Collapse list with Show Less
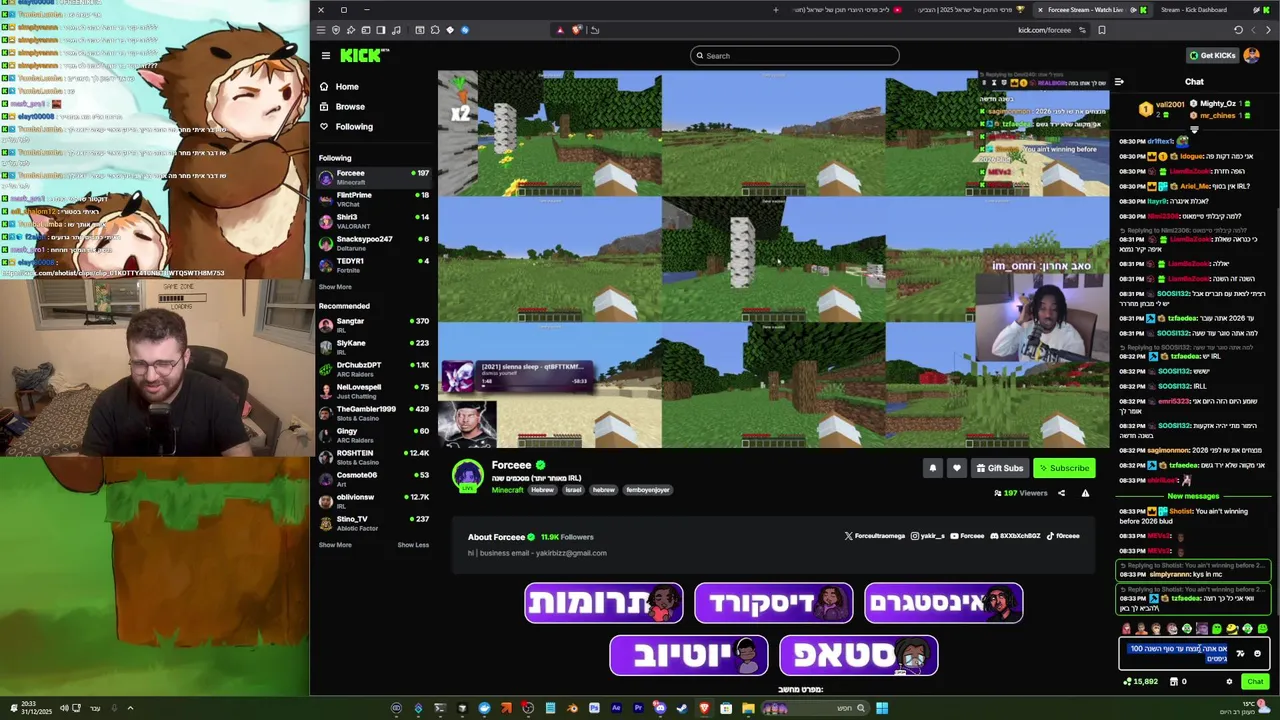The height and width of the screenshot is (720, 1280). pos(413,545)
